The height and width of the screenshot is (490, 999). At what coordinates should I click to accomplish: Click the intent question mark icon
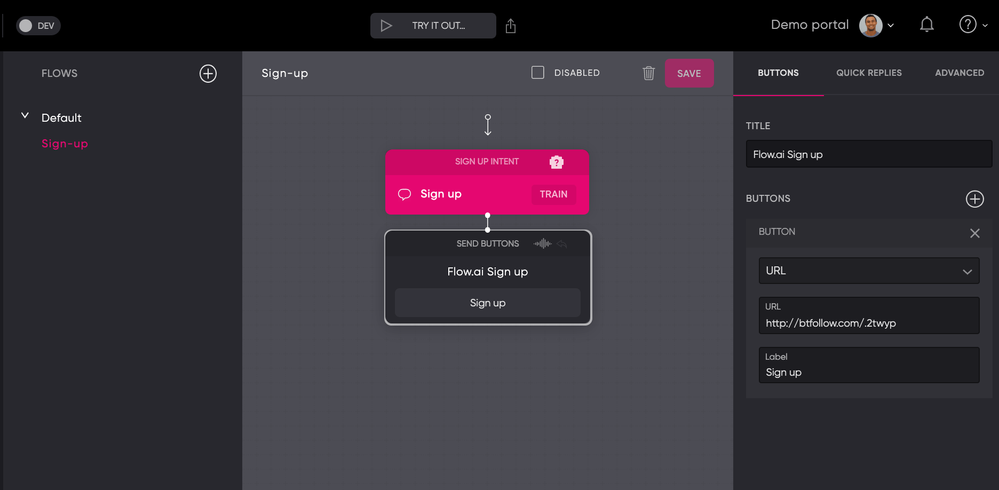pos(556,162)
